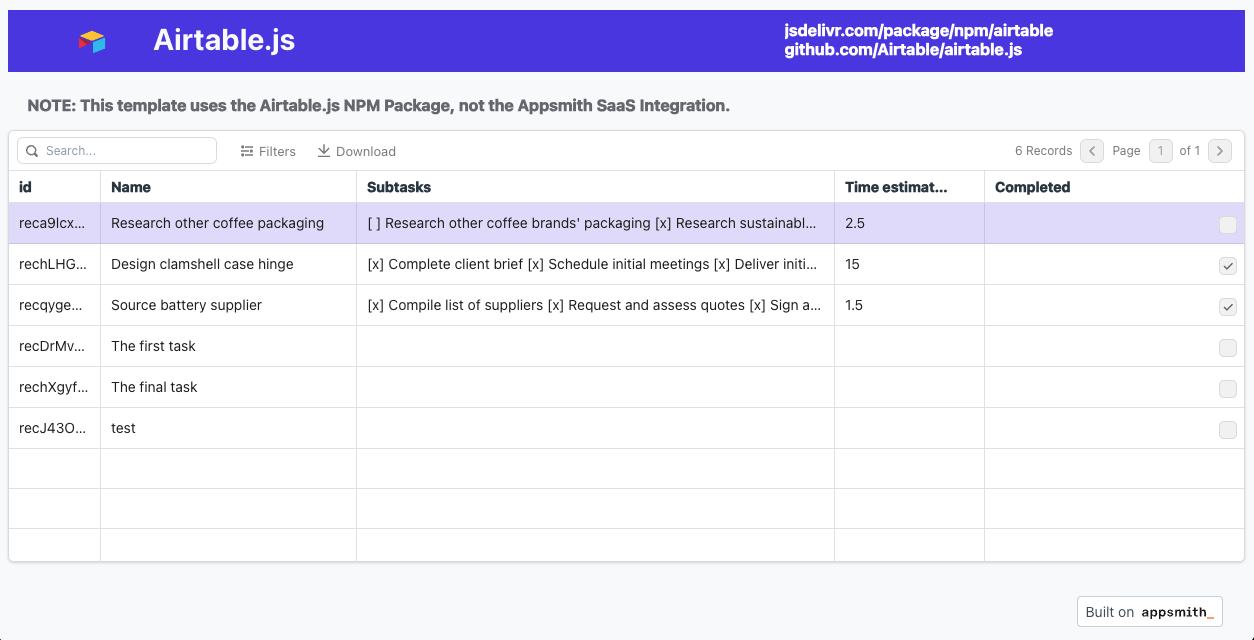Check Completed for Research other coffee packaging

(1227, 225)
